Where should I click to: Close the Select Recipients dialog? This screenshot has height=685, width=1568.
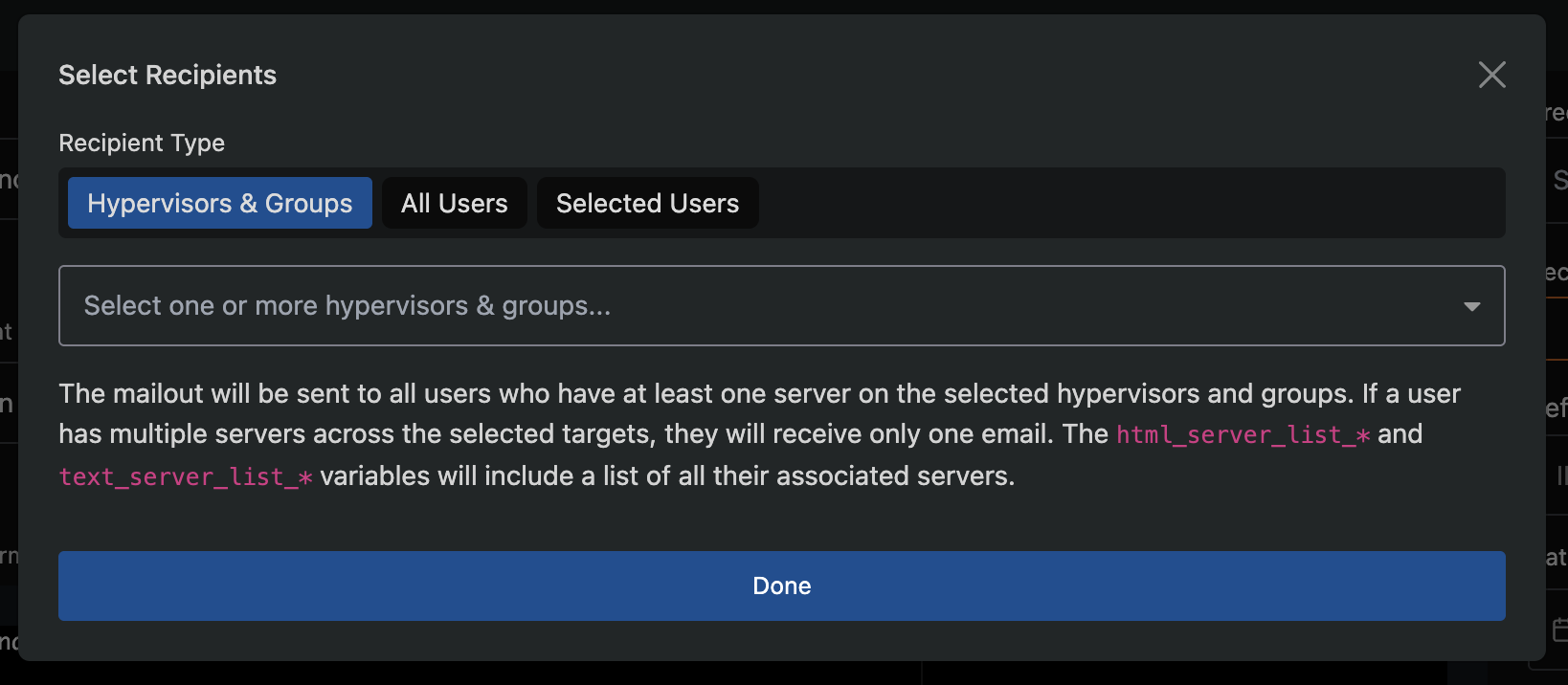click(x=1491, y=75)
